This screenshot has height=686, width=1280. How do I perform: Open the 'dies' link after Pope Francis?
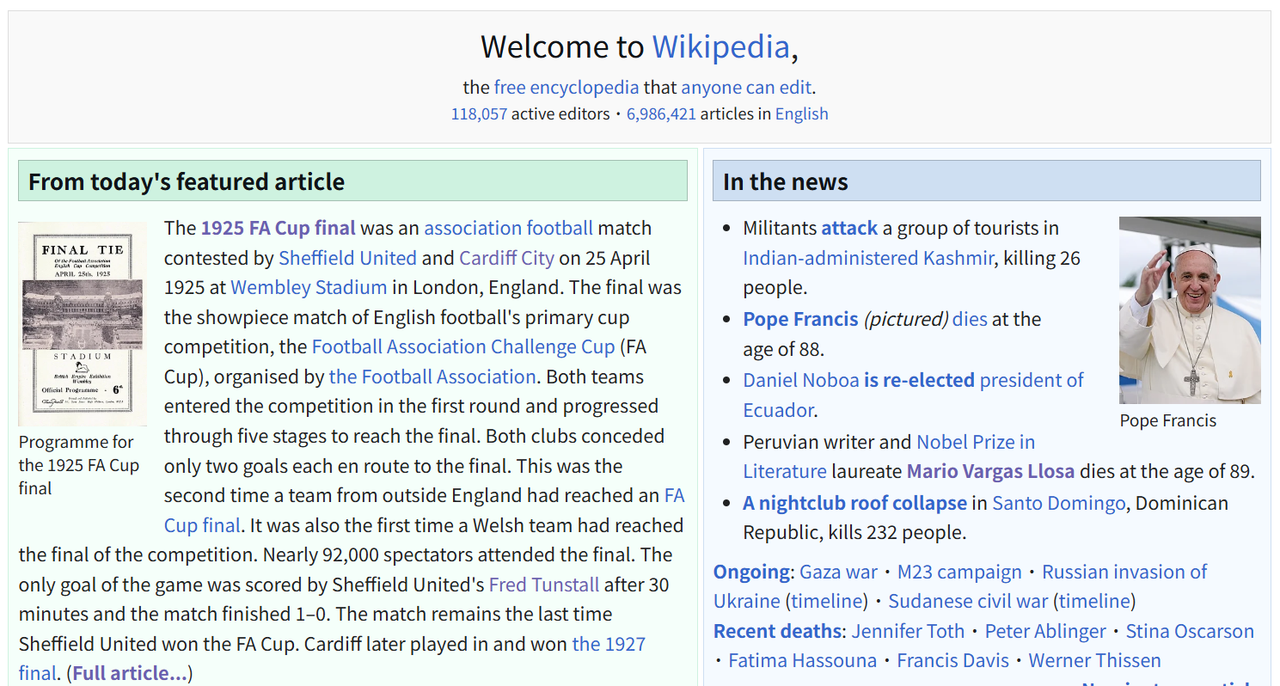pos(969,319)
